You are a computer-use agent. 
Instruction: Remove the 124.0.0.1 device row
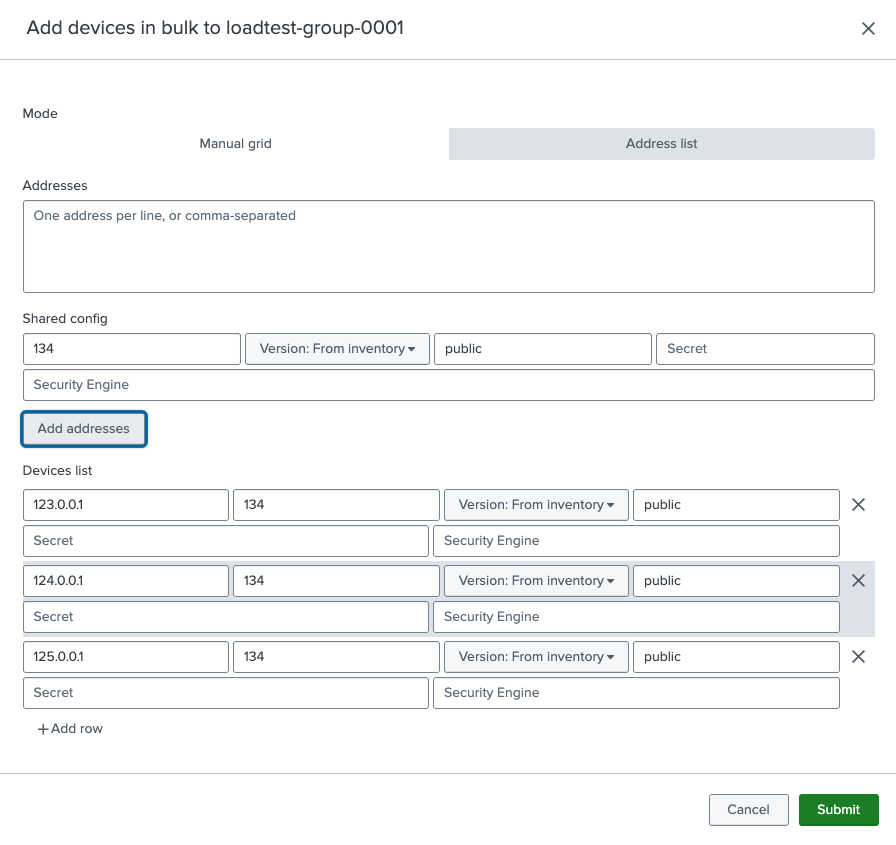tap(858, 580)
